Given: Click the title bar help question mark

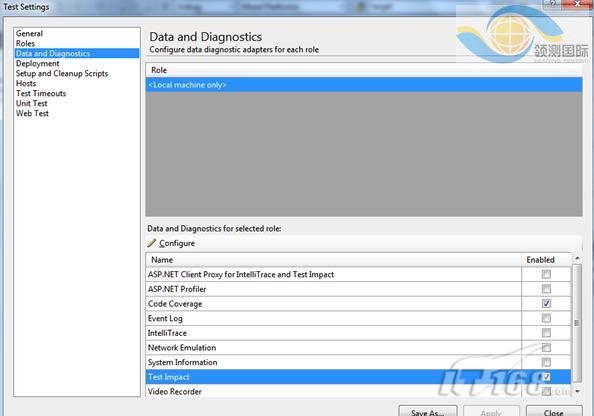Looking at the screenshot, I should pos(553,4).
